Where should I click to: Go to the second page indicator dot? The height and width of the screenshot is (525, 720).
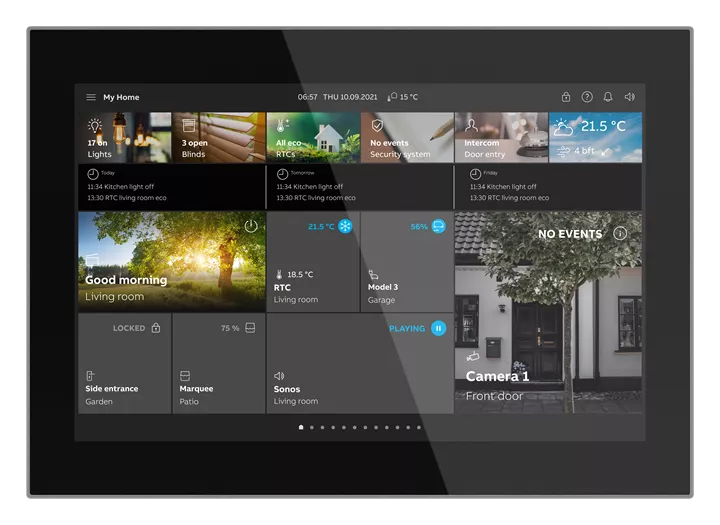312,427
